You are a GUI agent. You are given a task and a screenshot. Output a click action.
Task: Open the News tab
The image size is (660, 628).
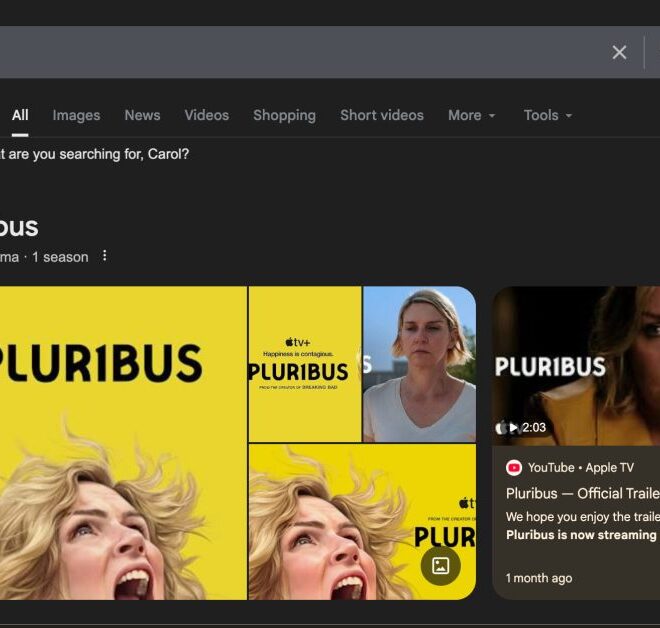142,115
